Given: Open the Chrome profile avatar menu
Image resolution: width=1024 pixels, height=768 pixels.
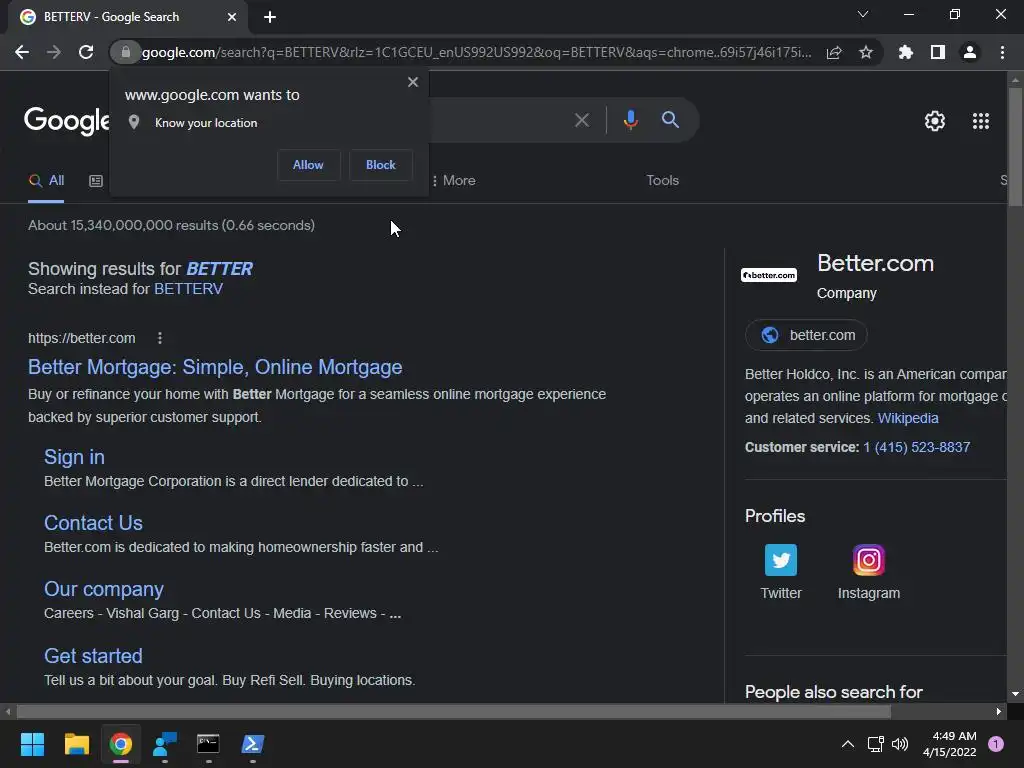Looking at the screenshot, I should (x=970, y=52).
